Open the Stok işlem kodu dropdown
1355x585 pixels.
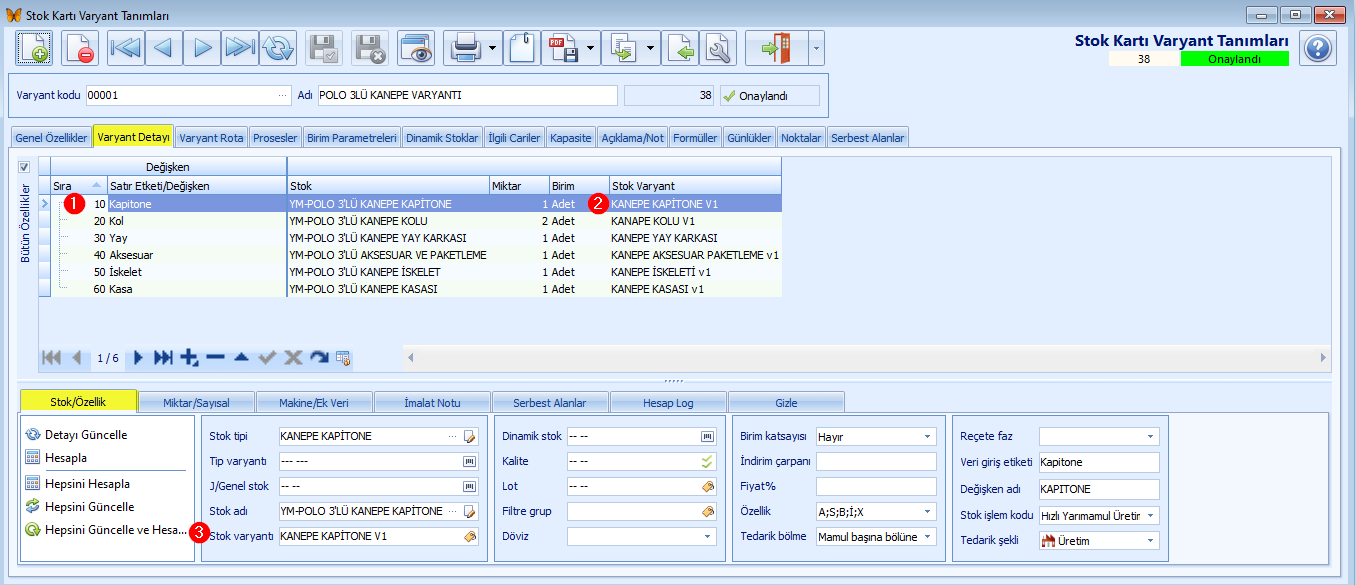[1151, 515]
